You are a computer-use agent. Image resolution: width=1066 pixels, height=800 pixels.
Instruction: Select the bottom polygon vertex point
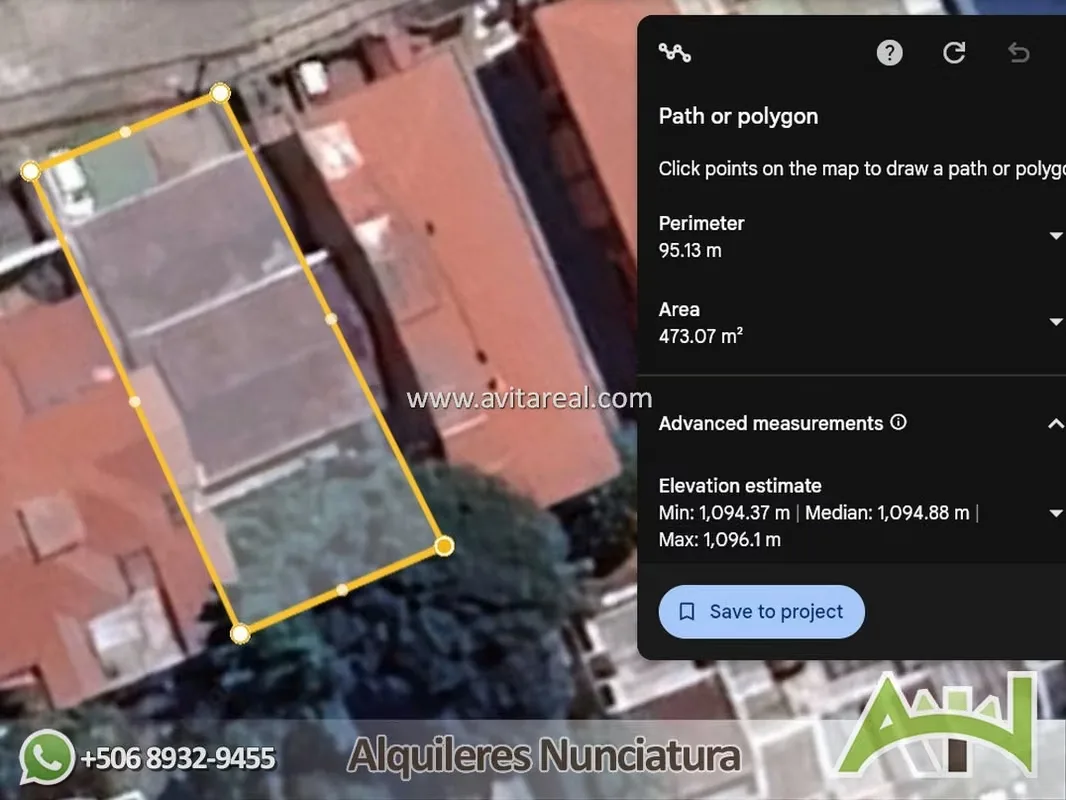(240, 634)
